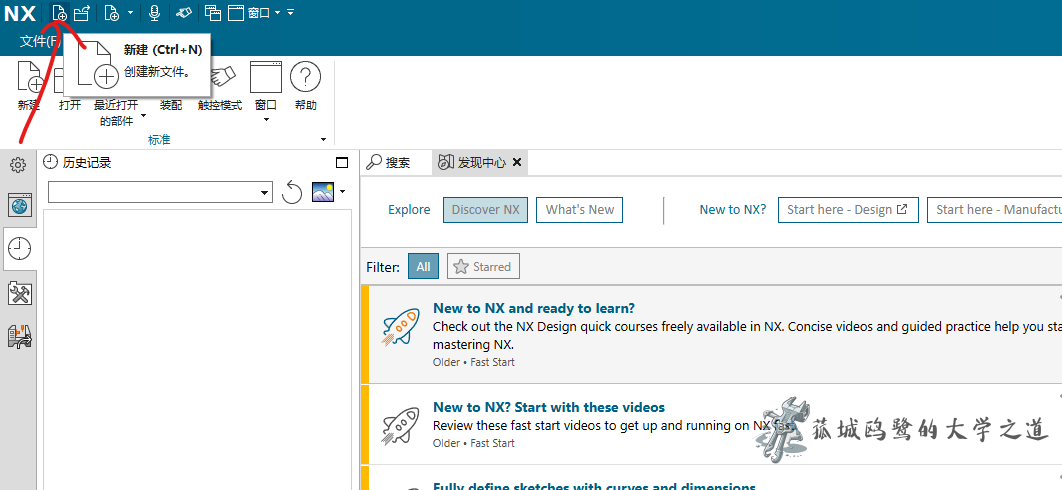Click the history image view icon

tap(323, 192)
